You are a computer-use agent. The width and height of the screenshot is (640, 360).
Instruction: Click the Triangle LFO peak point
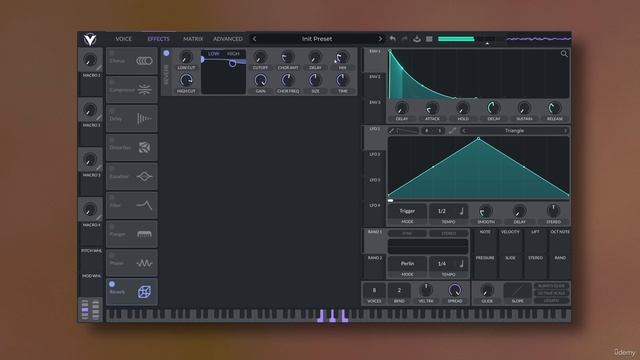click(x=479, y=139)
